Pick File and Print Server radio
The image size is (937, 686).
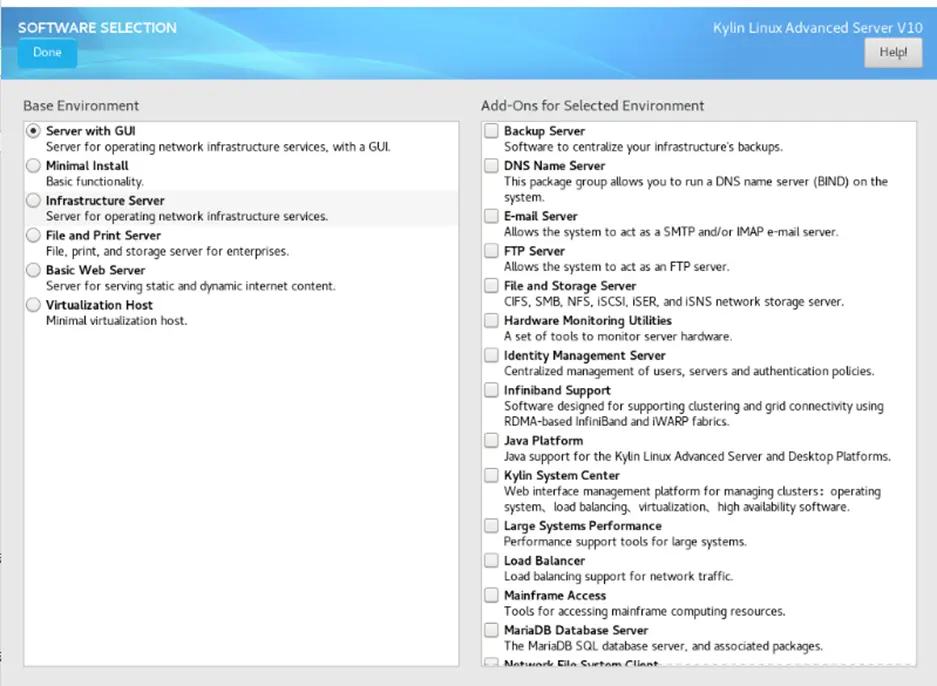coord(33,235)
